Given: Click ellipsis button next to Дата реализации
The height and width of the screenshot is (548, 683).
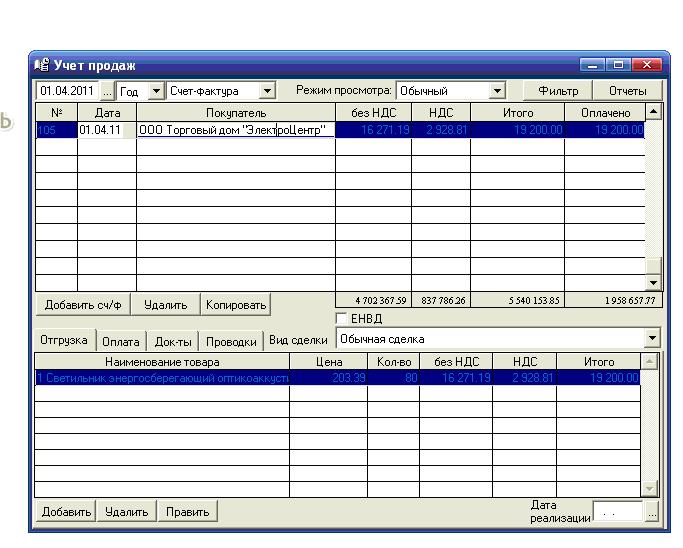Looking at the screenshot, I should pos(653,513).
